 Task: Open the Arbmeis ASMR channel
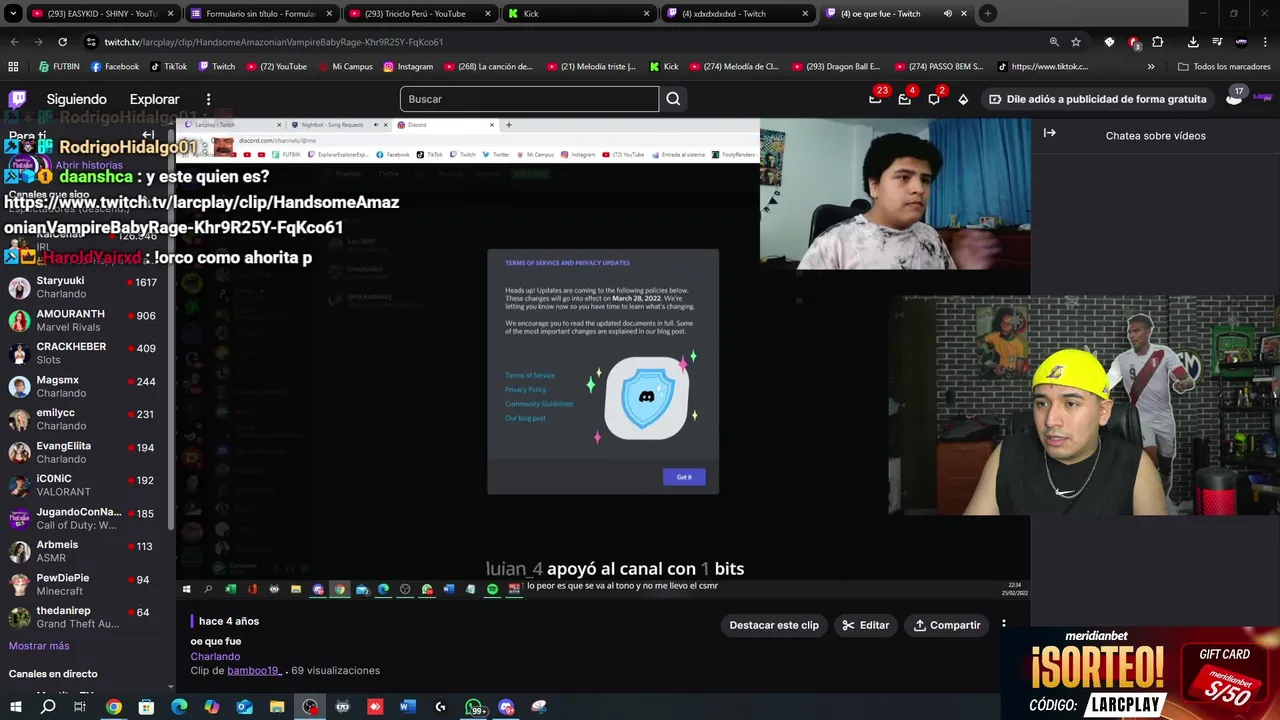(83, 551)
